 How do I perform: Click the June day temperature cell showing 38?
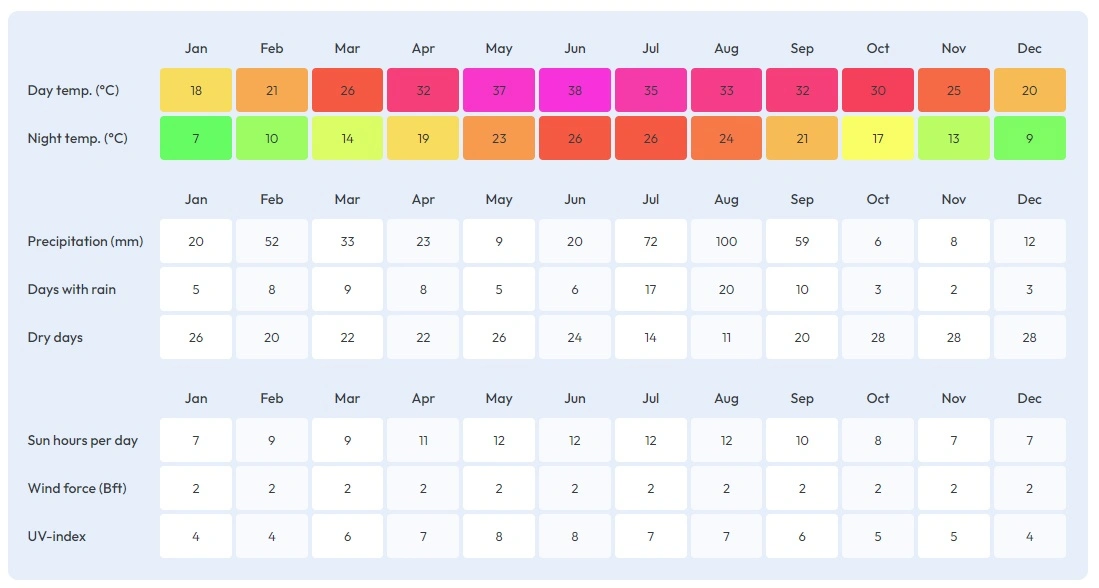(x=575, y=90)
